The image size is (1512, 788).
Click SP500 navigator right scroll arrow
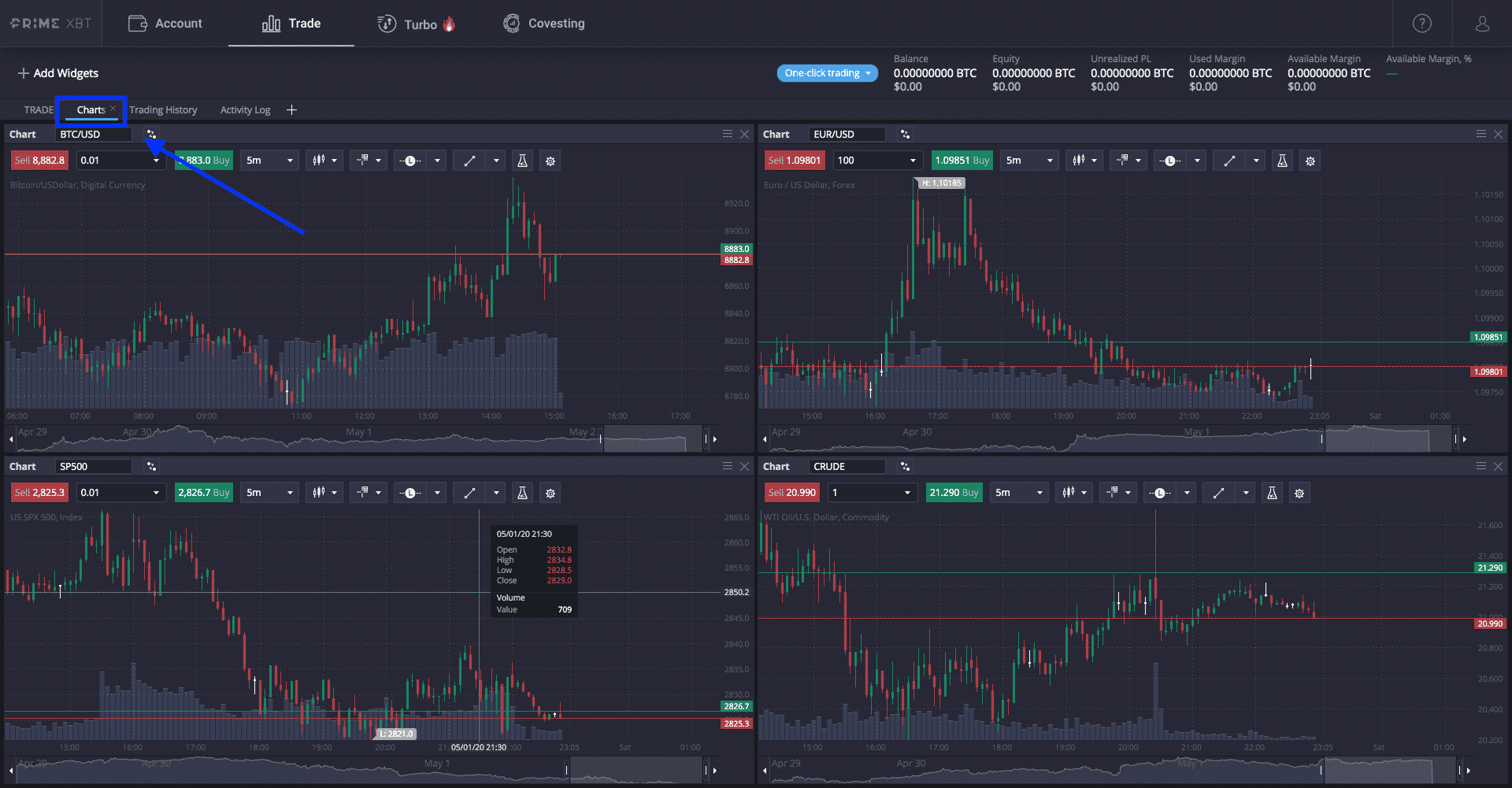[715, 771]
